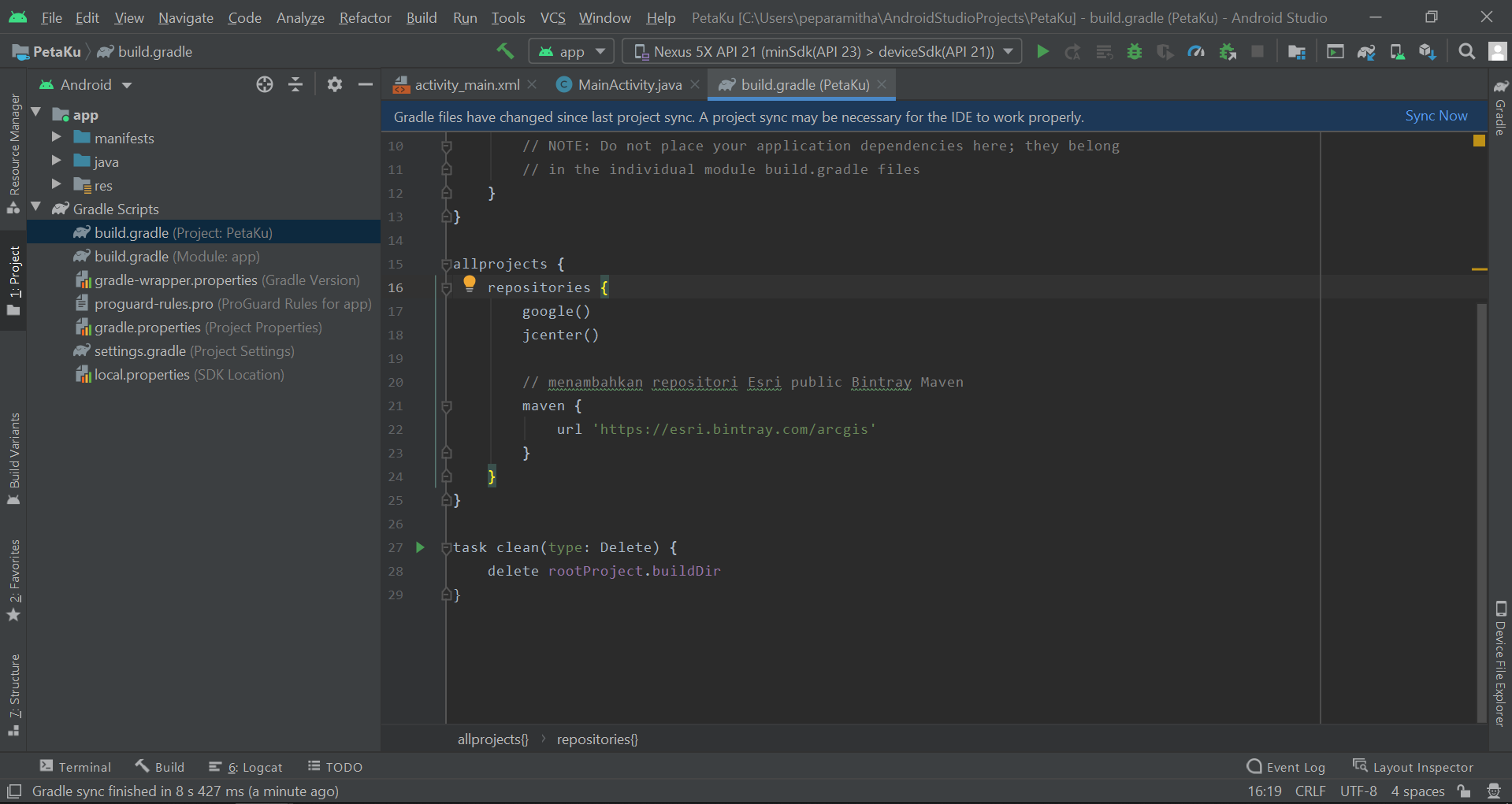Click the Search Everywhere magnifier icon
The height and width of the screenshot is (804, 1512).
tap(1466, 52)
